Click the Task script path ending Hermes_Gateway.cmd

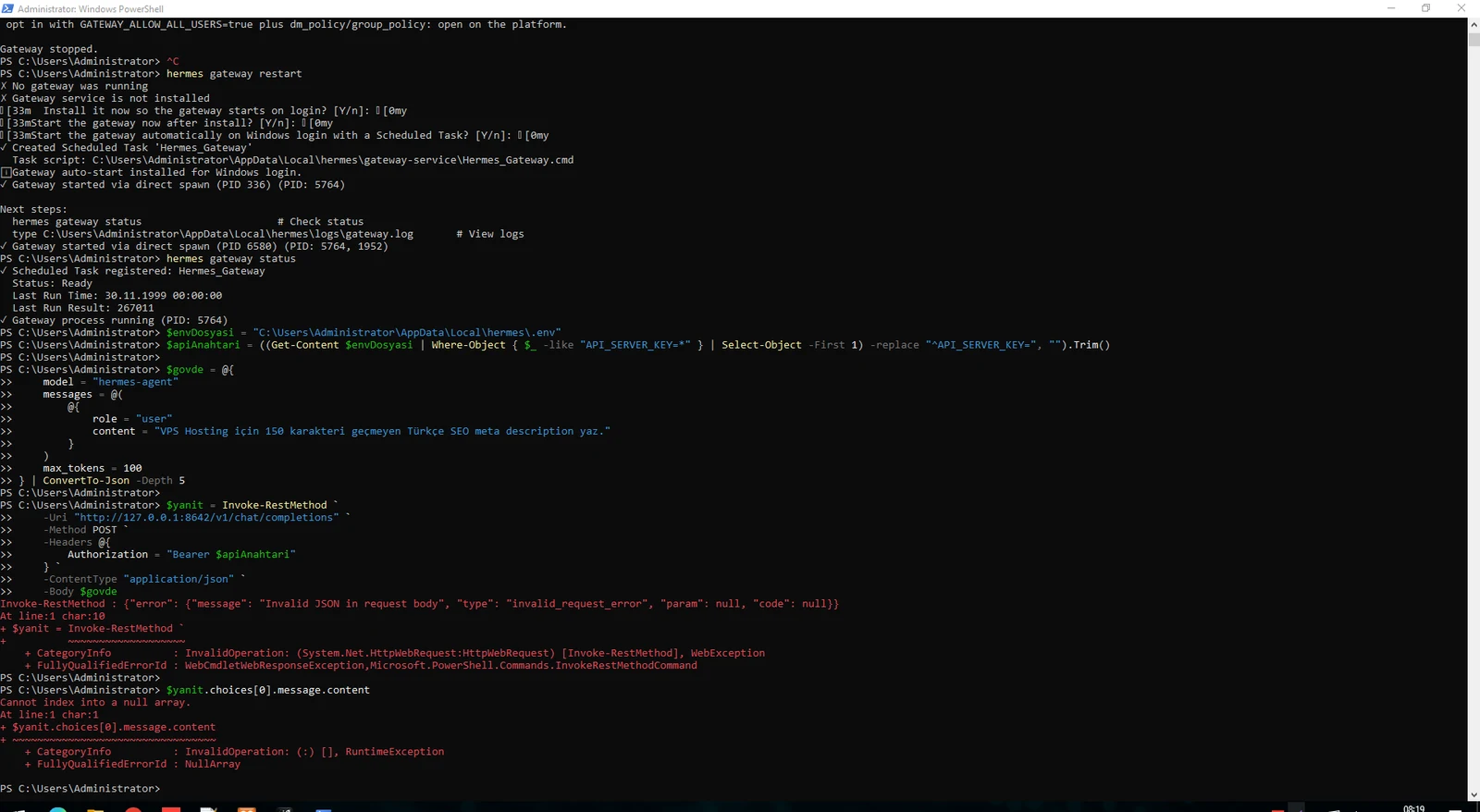click(x=333, y=160)
